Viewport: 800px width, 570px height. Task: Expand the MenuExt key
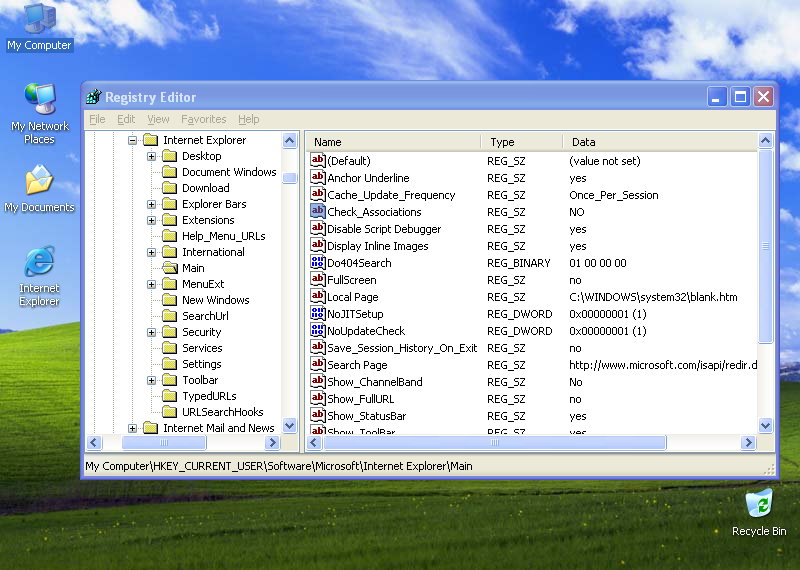click(152, 284)
